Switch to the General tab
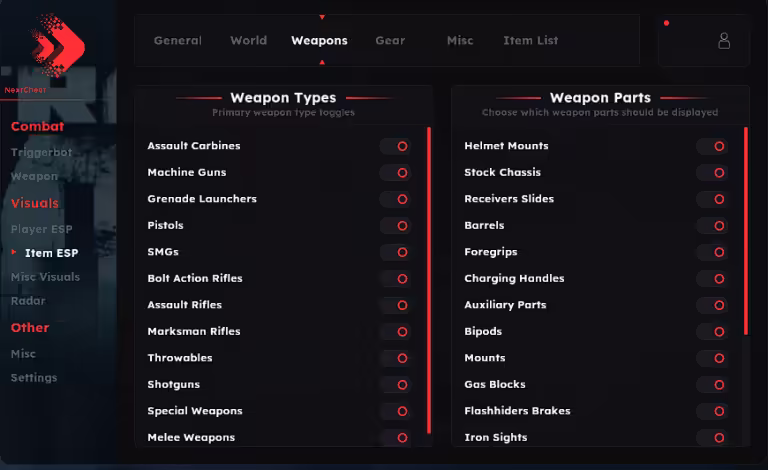 click(178, 41)
